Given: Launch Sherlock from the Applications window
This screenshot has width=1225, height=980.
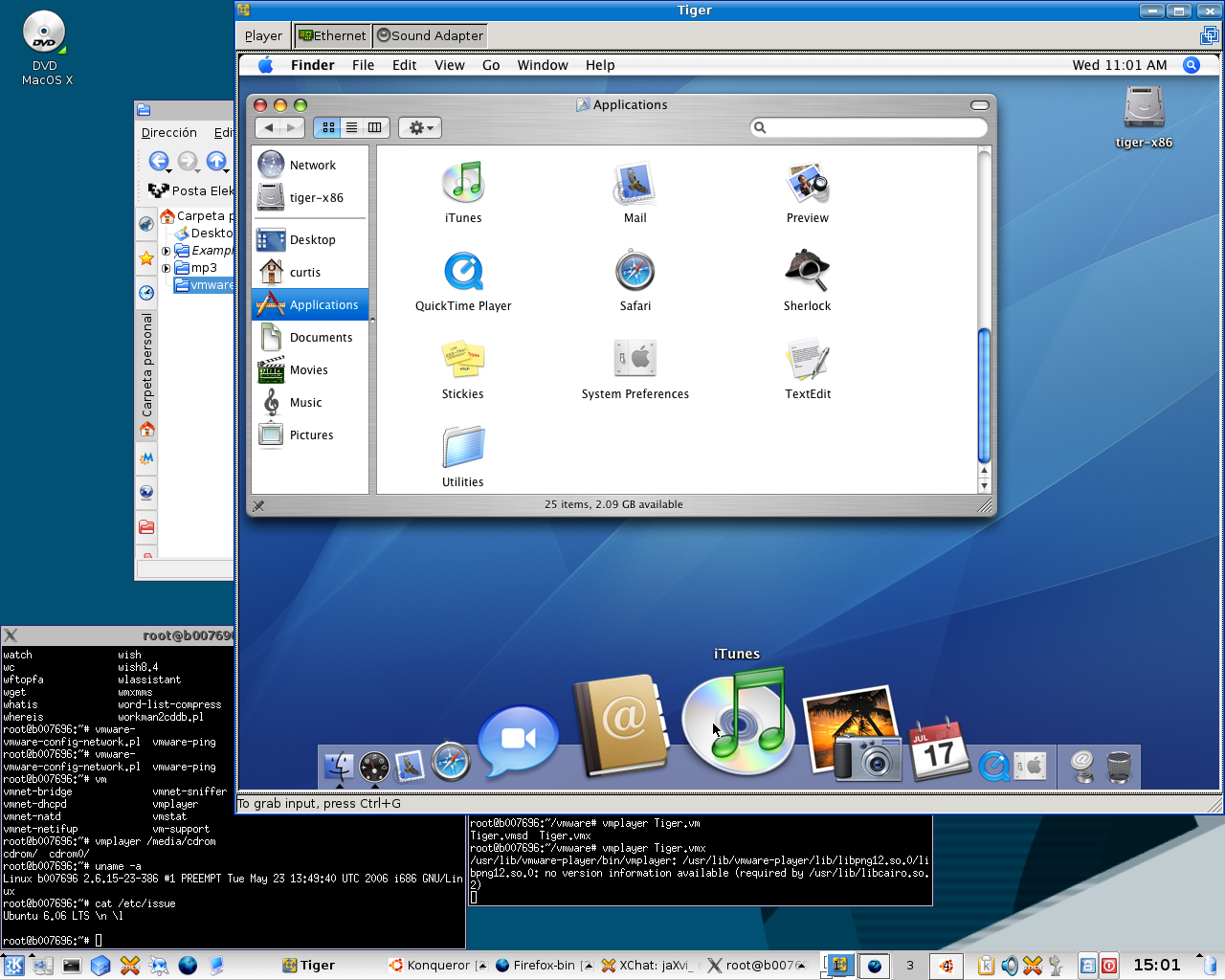Looking at the screenshot, I should coord(807,271).
